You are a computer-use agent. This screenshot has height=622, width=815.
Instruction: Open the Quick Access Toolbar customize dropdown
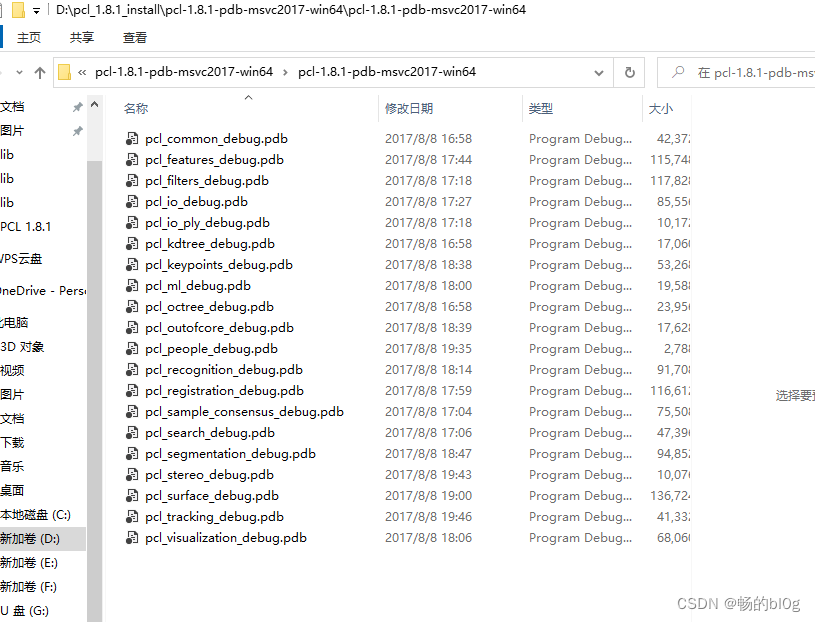[36, 9]
